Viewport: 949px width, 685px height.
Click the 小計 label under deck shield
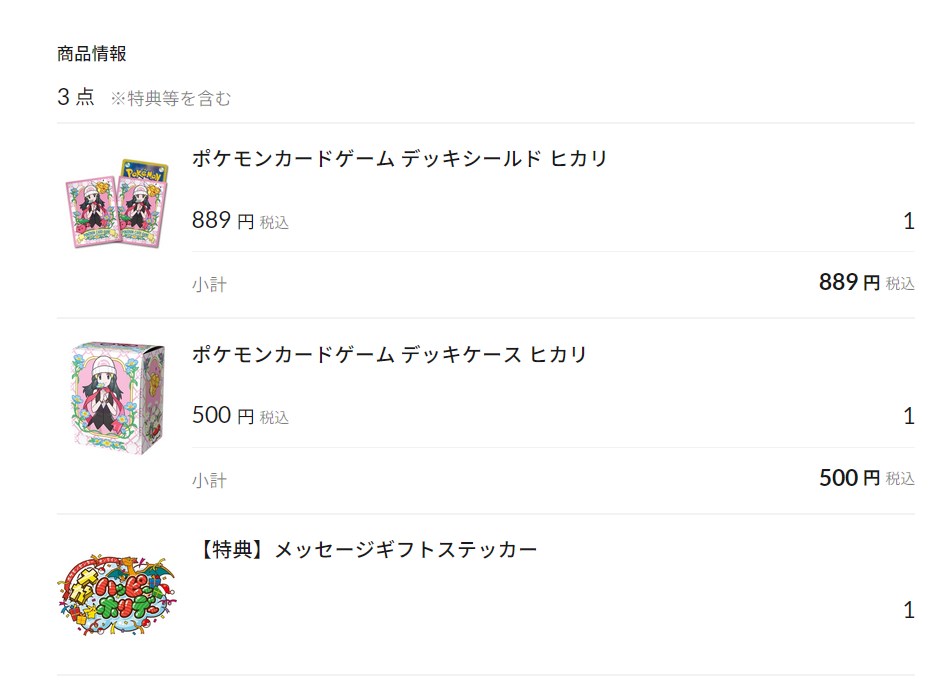[x=209, y=284]
